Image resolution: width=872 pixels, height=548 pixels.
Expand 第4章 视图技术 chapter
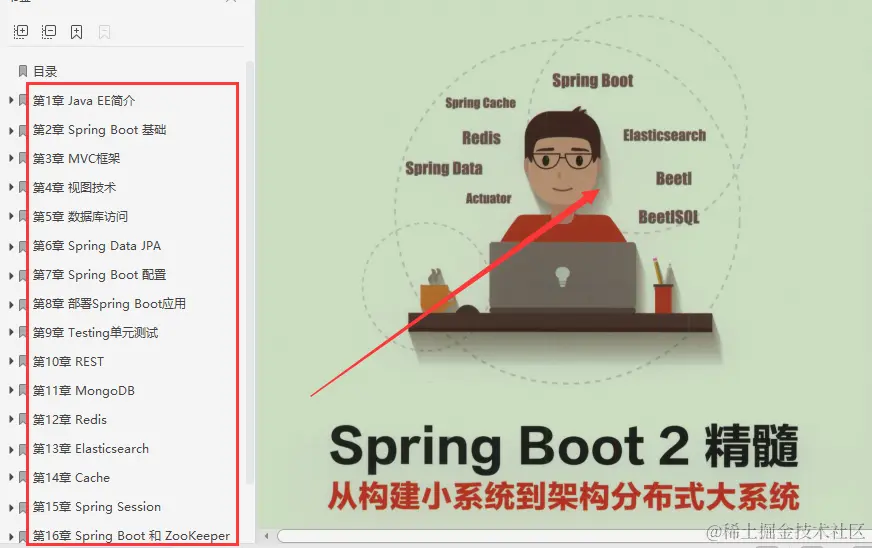(11, 187)
